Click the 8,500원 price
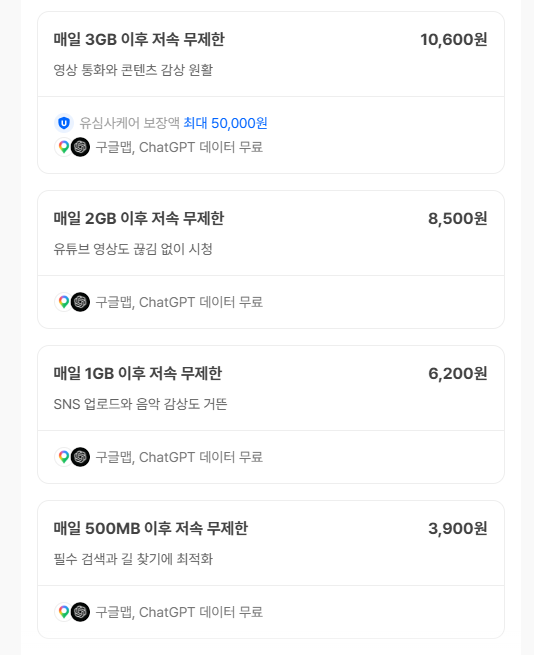Image resolution: width=534 pixels, height=655 pixels. (458, 218)
